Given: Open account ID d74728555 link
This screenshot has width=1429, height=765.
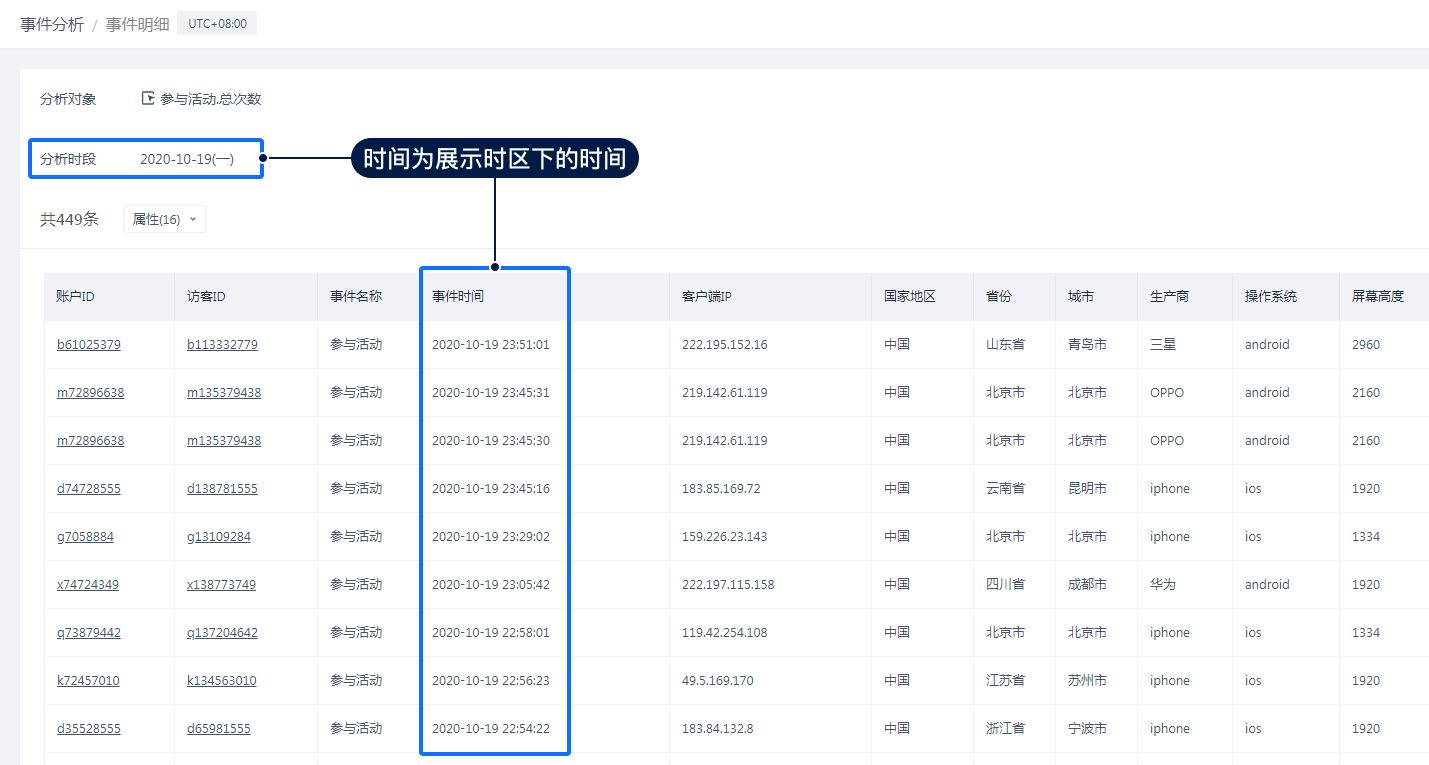Looking at the screenshot, I should (89, 489).
